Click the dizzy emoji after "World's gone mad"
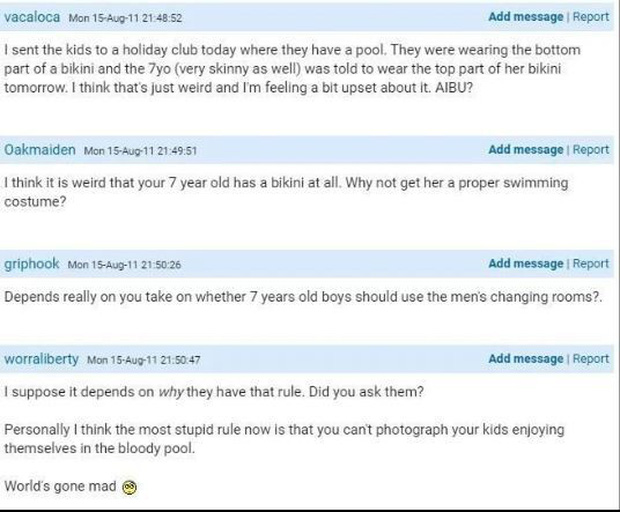The height and width of the screenshot is (512, 620). (129, 487)
